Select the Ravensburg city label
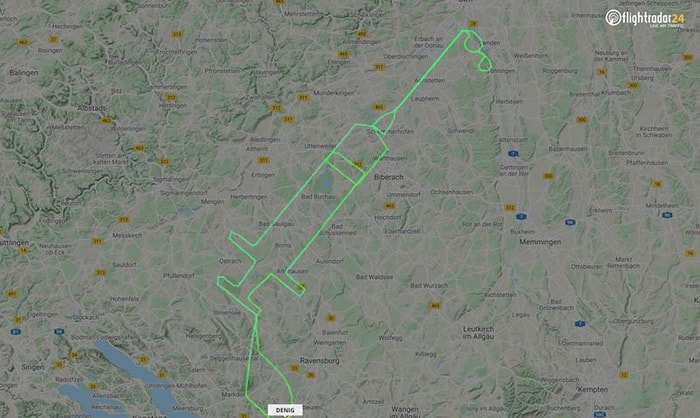Image resolution: width=700 pixels, height=418 pixels. (x=320, y=360)
